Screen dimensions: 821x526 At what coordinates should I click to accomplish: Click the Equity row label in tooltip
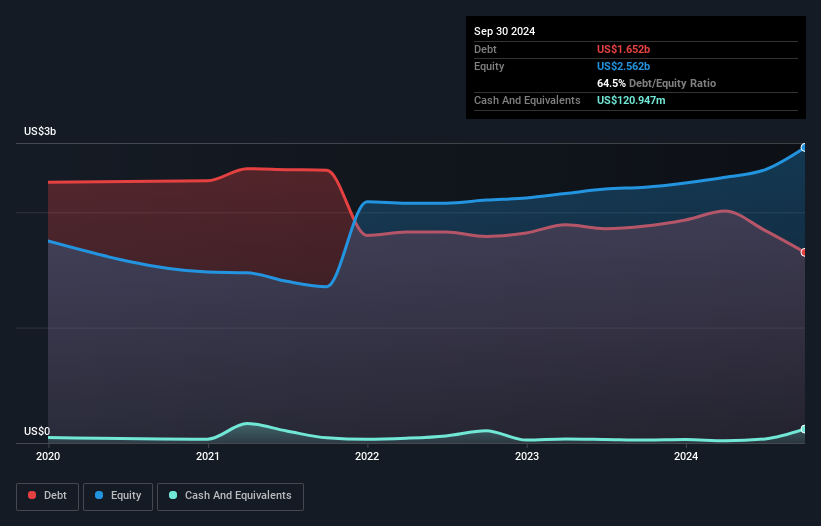489,66
